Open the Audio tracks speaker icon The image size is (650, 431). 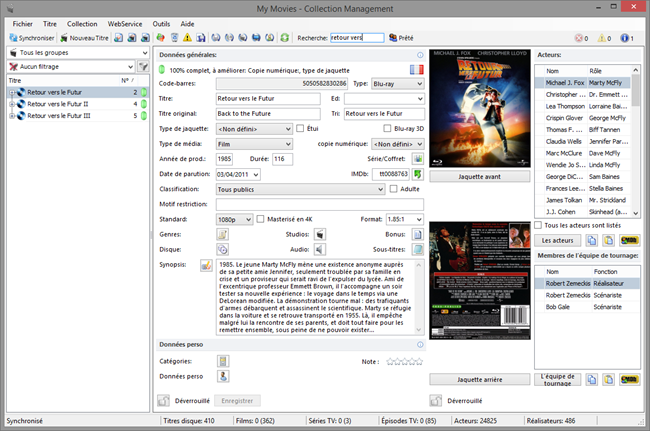coord(320,249)
